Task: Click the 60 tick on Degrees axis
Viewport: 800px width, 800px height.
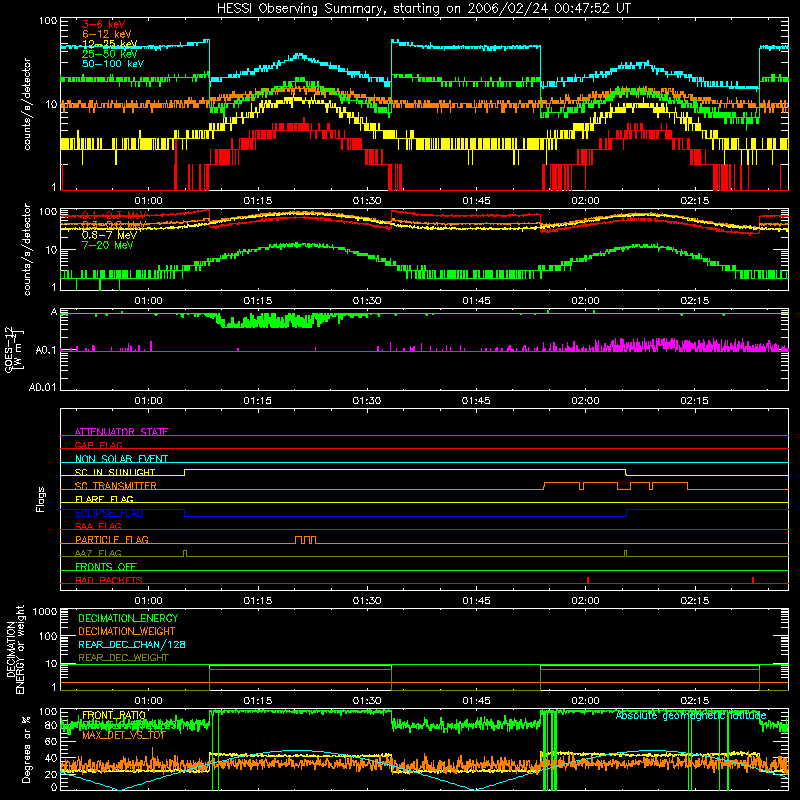Action: point(51,742)
